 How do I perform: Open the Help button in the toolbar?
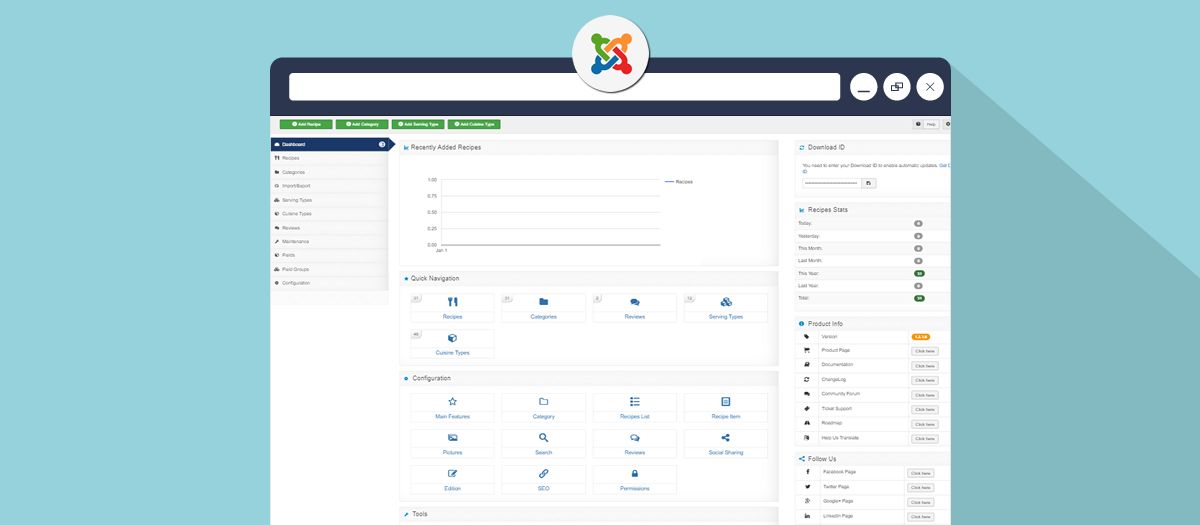(926, 124)
